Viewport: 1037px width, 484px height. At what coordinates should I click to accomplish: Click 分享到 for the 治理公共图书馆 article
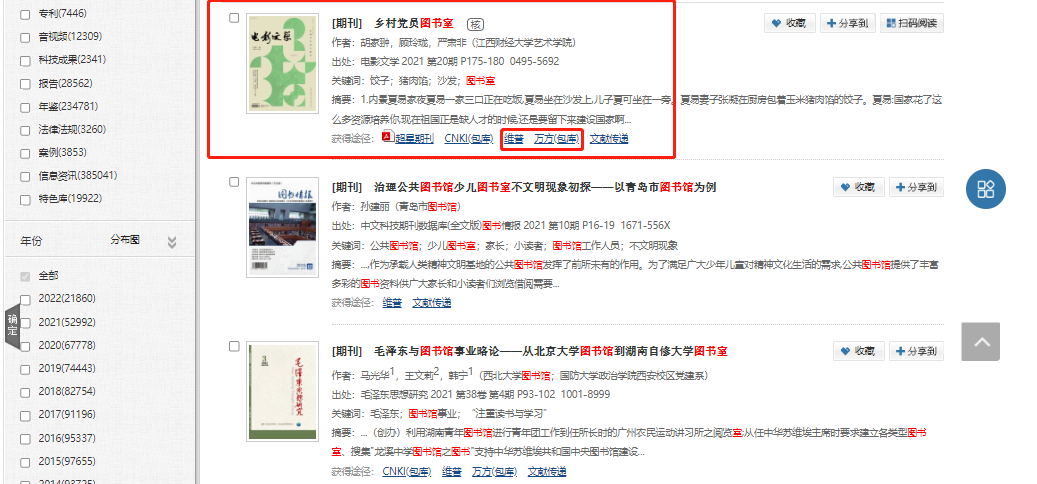(916, 187)
